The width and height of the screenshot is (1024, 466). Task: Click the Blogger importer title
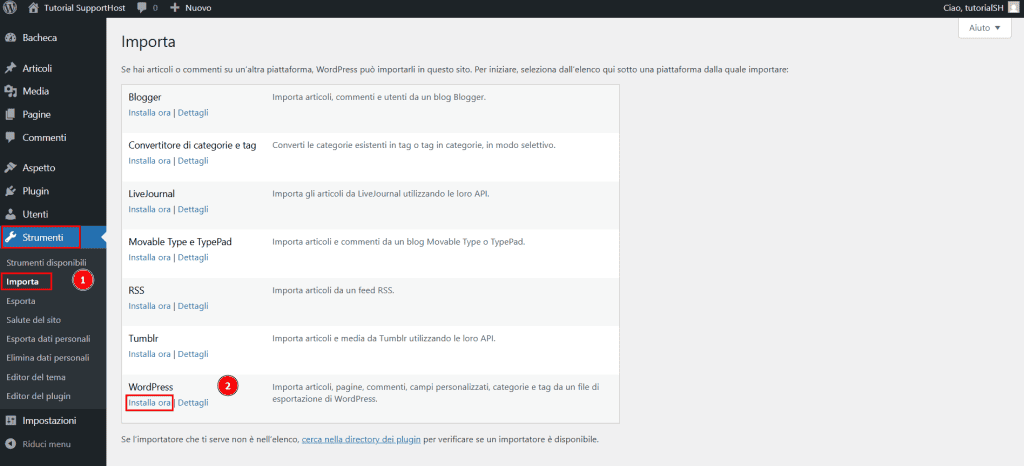[145, 97]
